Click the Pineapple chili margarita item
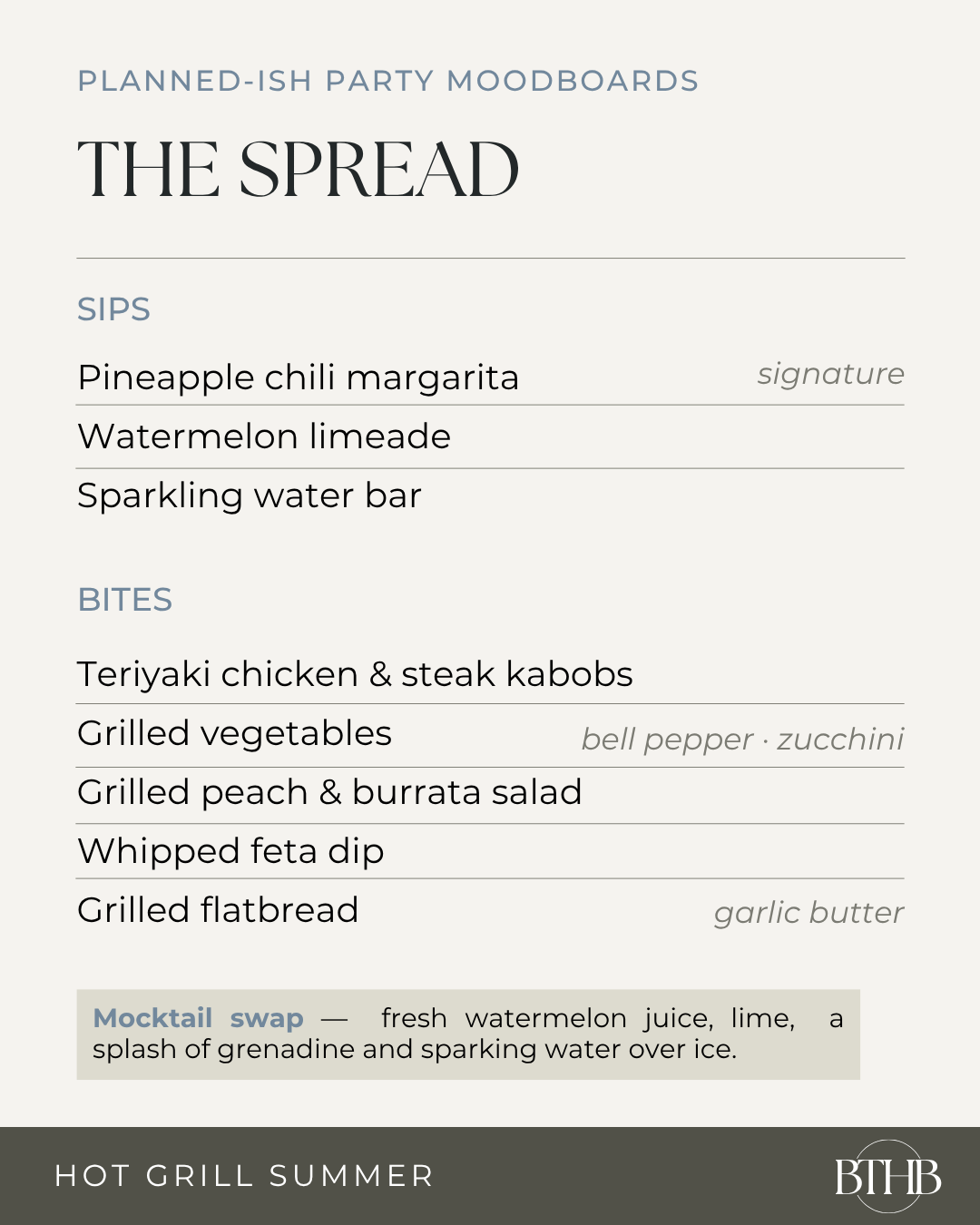 pos(299,377)
